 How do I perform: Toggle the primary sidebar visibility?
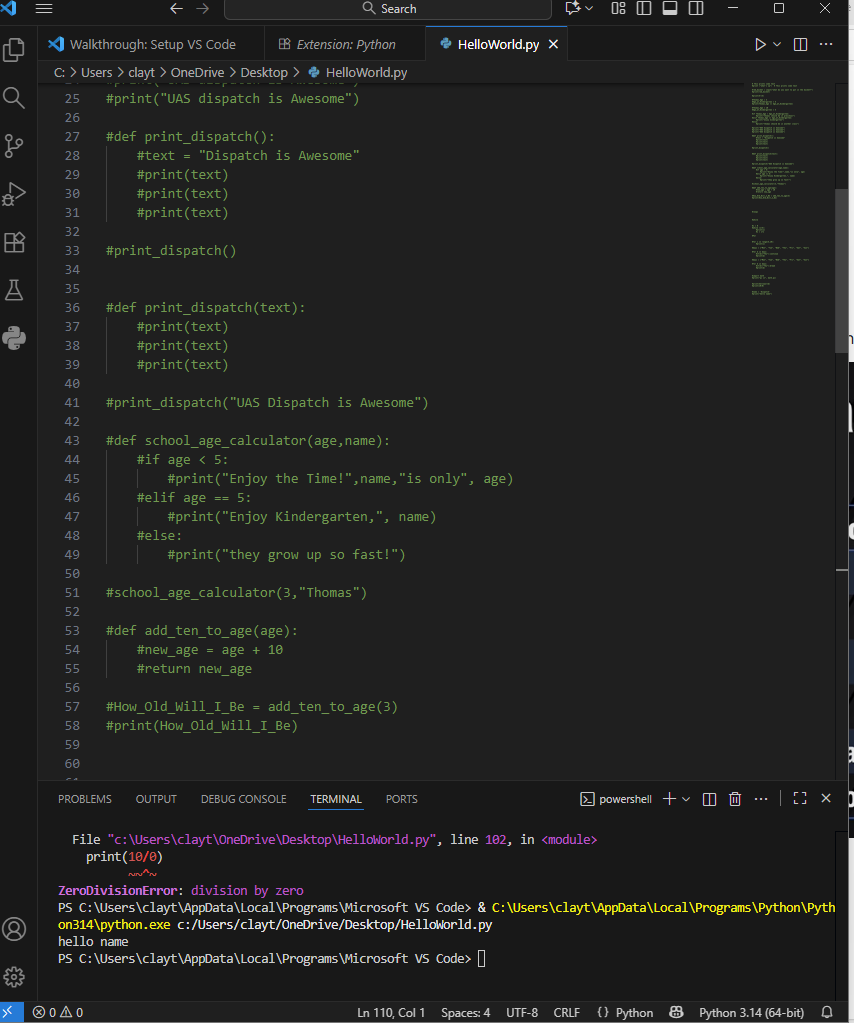click(x=643, y=8)
